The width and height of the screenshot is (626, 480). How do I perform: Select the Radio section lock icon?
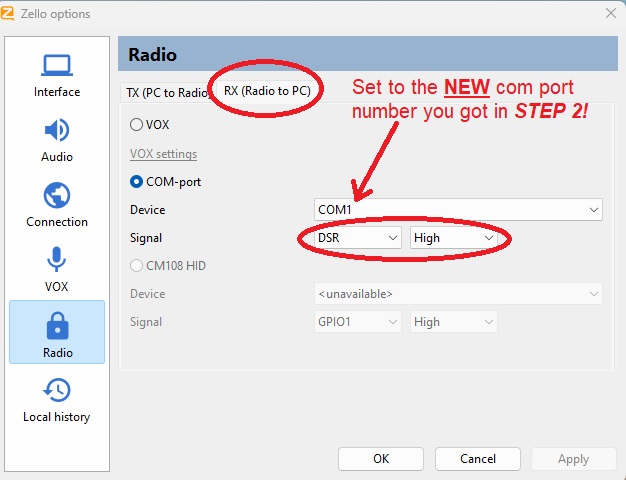coord(57,325)
